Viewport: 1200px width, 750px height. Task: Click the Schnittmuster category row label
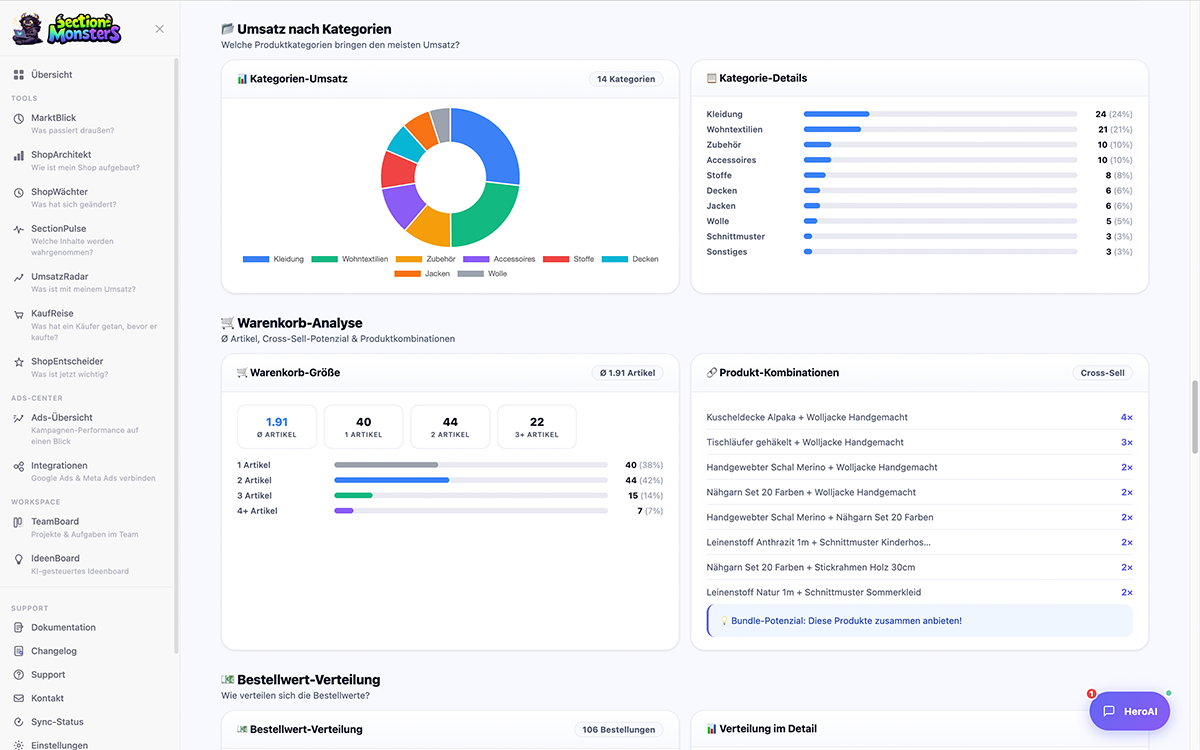736,237
